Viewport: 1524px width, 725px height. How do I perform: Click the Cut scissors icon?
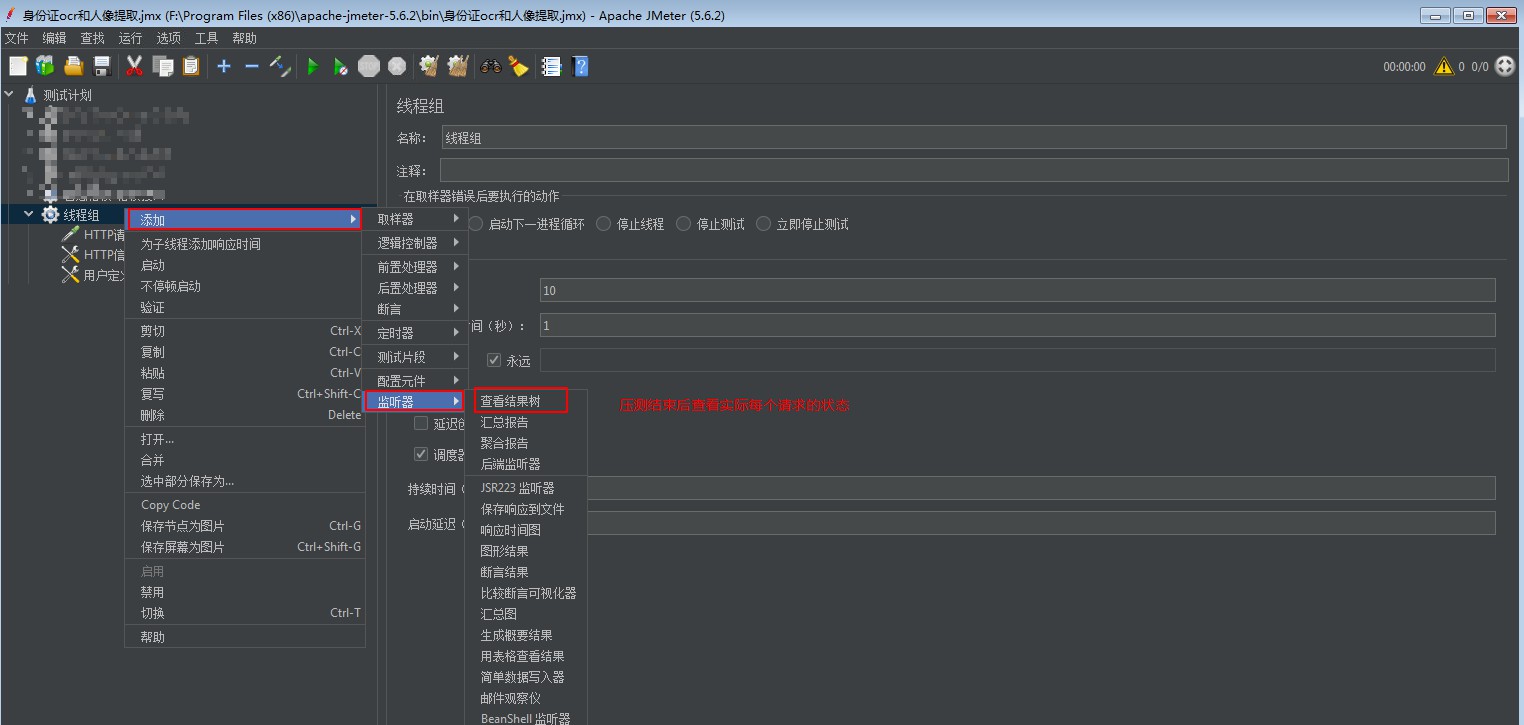pos(134,66)
